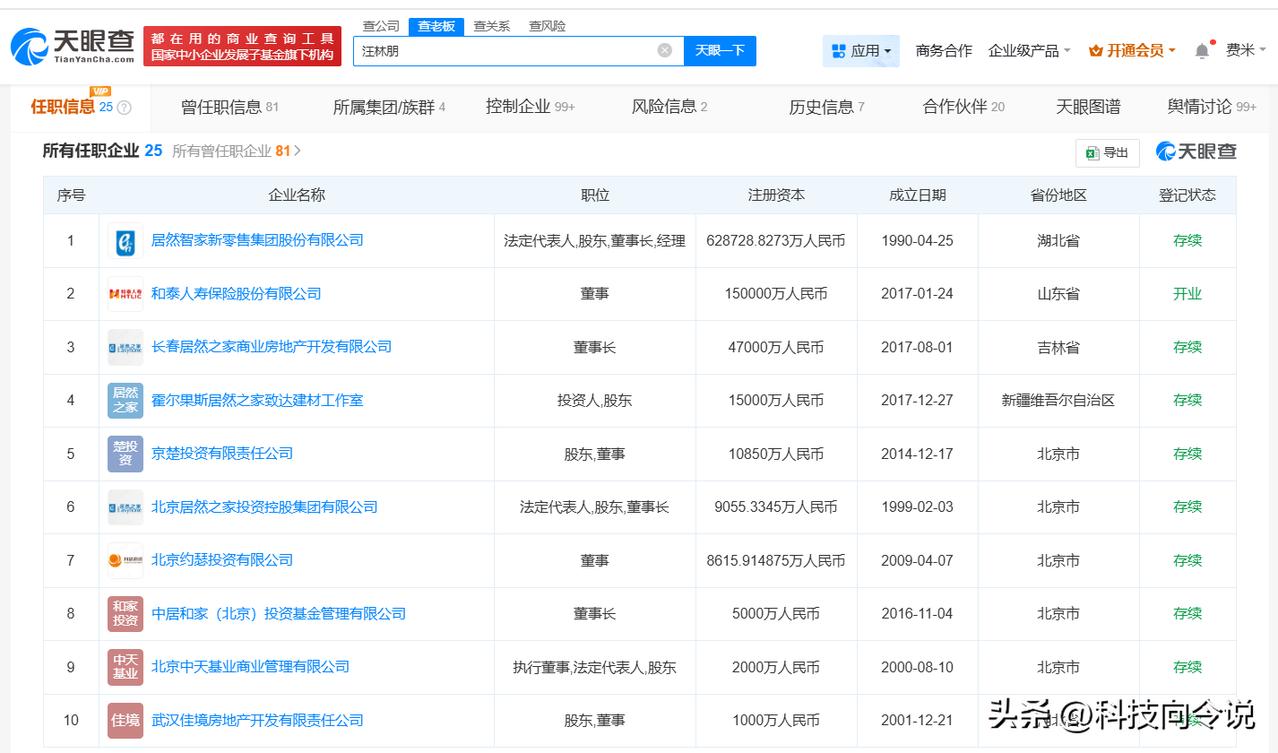Screen dimensions: 1278x753
Task: Click the red banner 都在用的商业查询工具
Action: click(242, 46)
